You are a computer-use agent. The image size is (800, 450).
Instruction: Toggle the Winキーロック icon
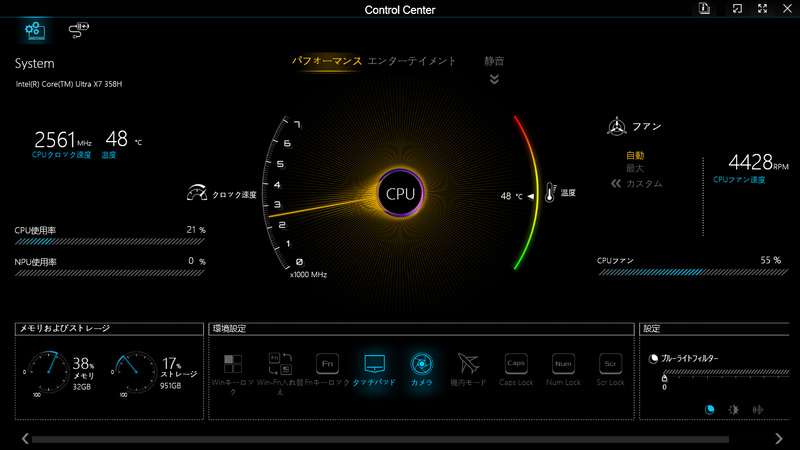point(233,364)
